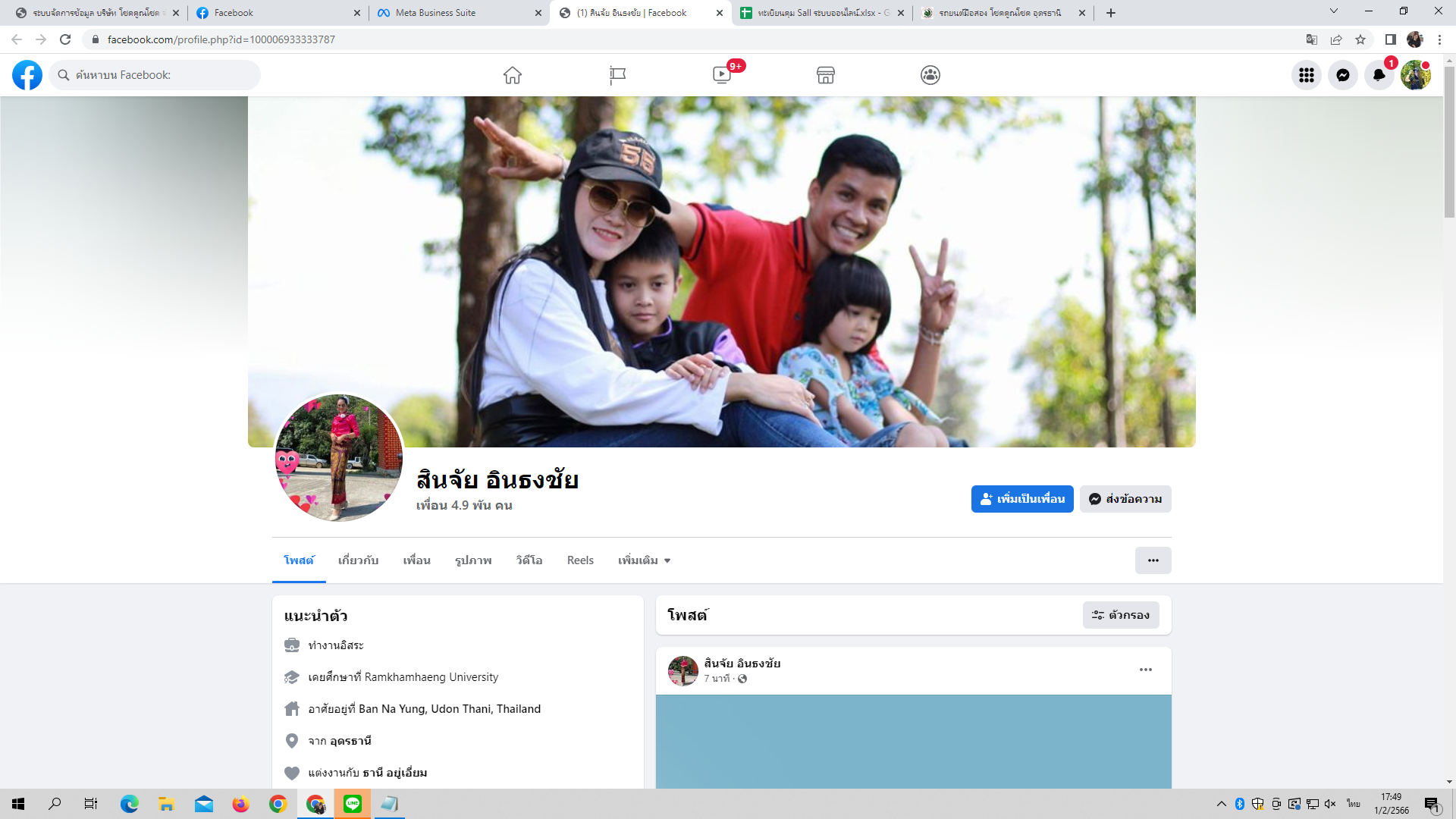
Task: Go to Facebook Home feed icon
Action: point(513,75)
